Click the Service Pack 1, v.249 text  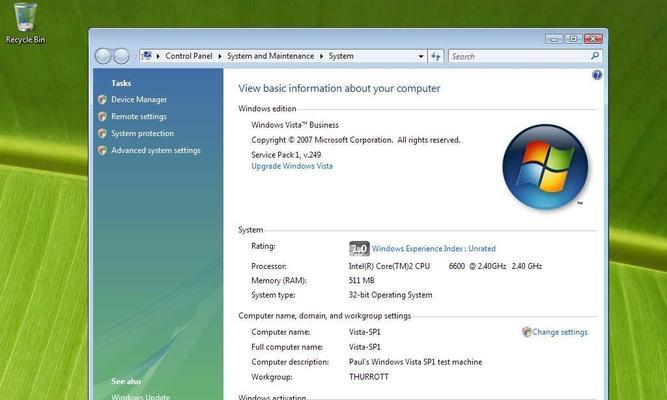(x=286, y=155)
